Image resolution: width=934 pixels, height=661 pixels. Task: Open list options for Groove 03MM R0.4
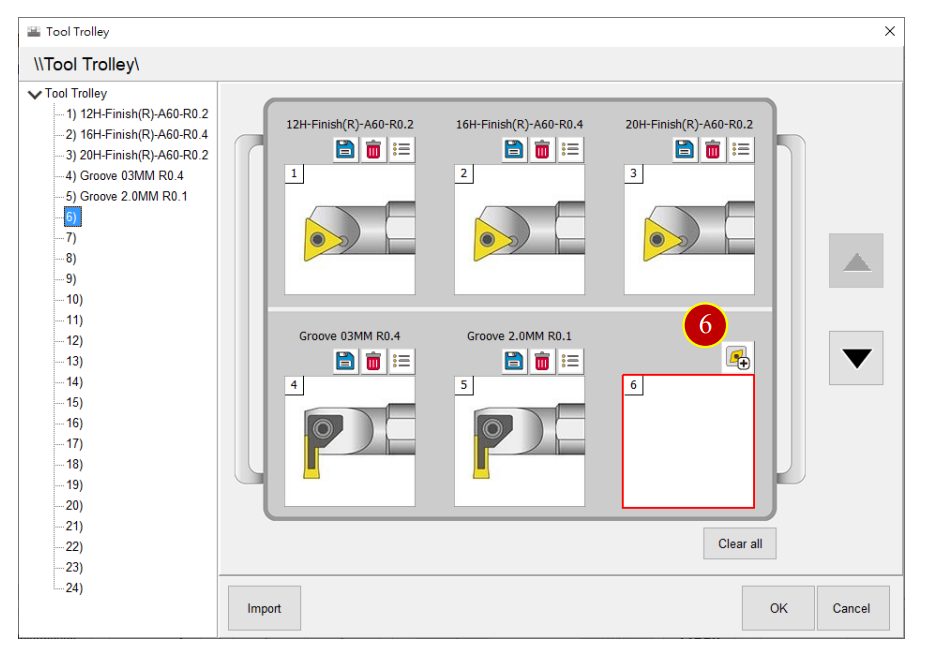tap(401, 361)
